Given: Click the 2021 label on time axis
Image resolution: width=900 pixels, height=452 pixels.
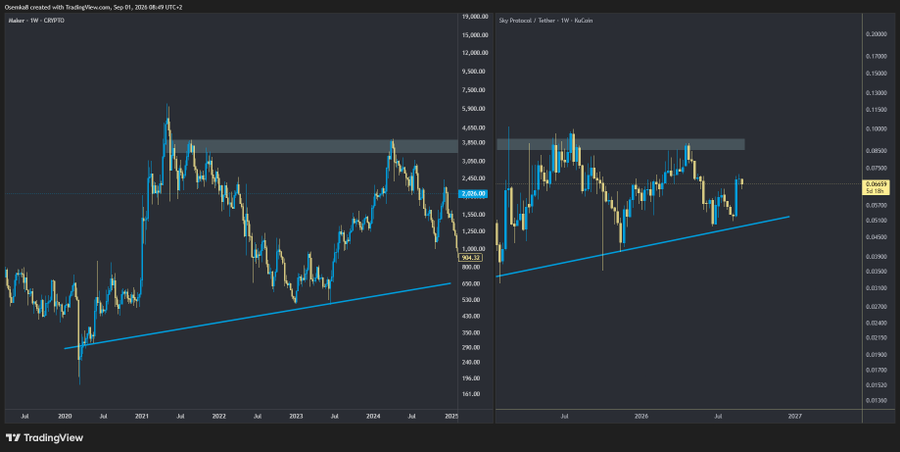Looking at the screenshot, I should [x=142, y=416].
